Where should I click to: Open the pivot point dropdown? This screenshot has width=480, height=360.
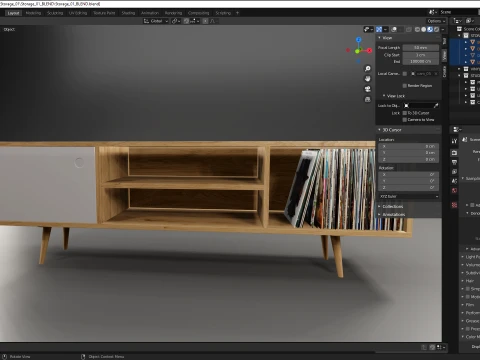click(x=176, y=21)
